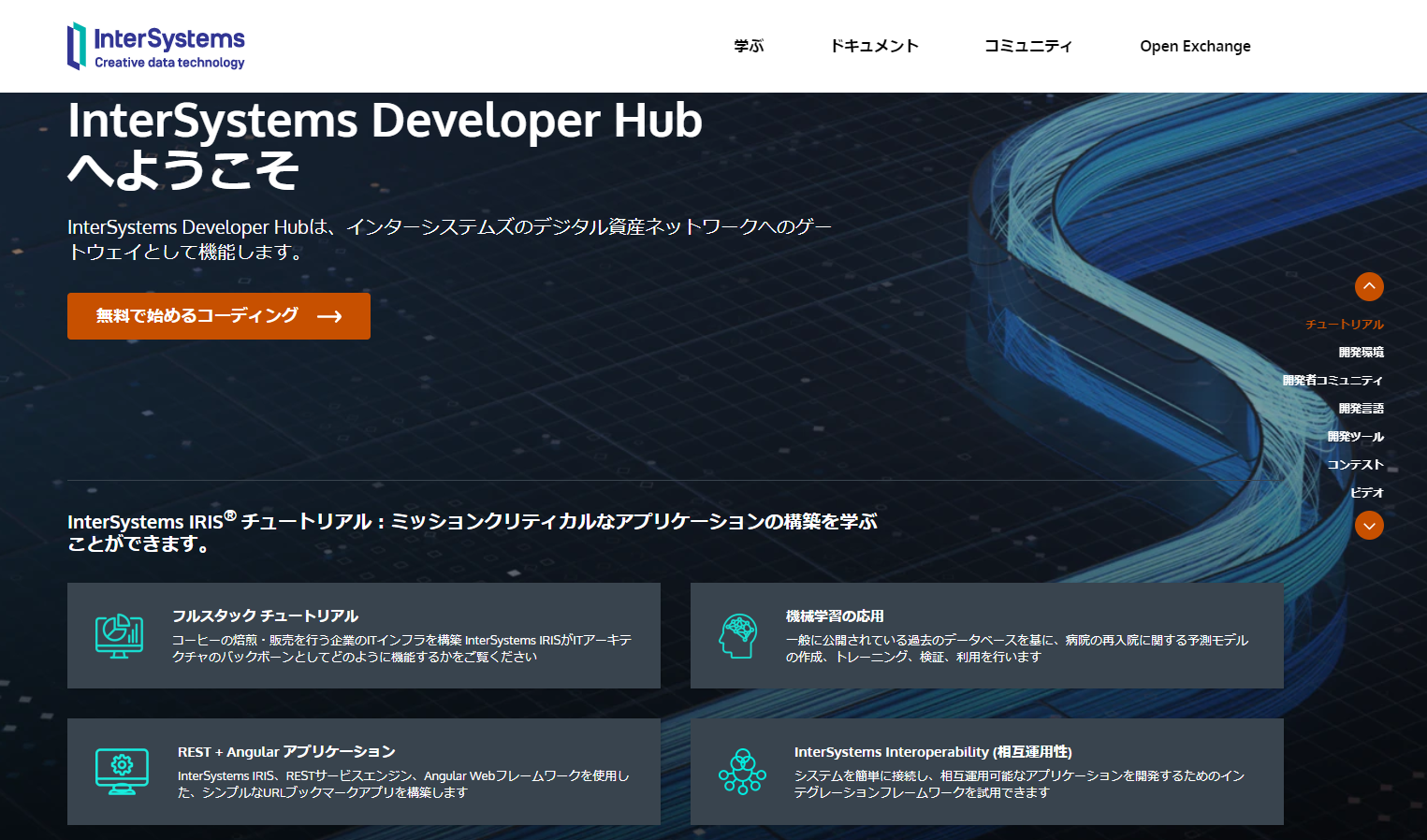Open the REST + Angular アプリケーション card title
Image resolution: width=1427 pixels, height=840 pixels.
[286, 751]
